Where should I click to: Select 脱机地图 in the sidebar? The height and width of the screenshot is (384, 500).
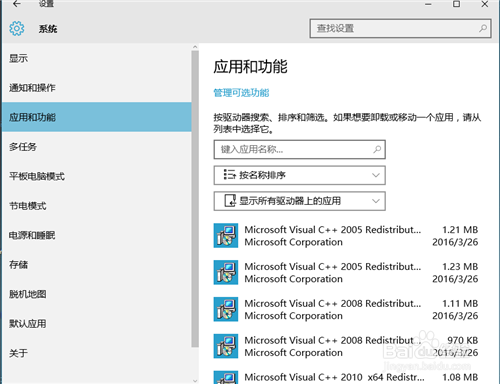click(97, 294)
